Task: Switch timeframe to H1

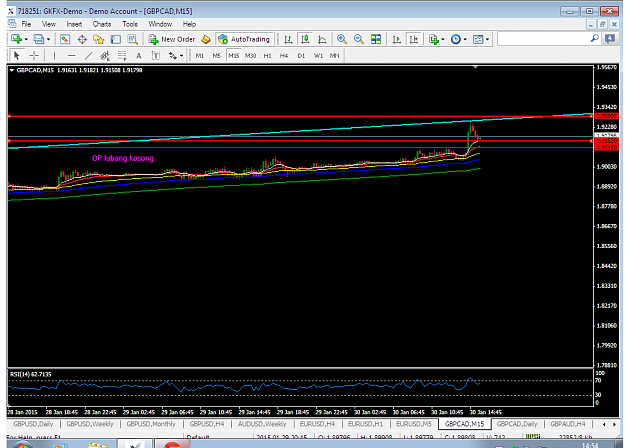Action: pyautogui.click(x=267, y=55)
